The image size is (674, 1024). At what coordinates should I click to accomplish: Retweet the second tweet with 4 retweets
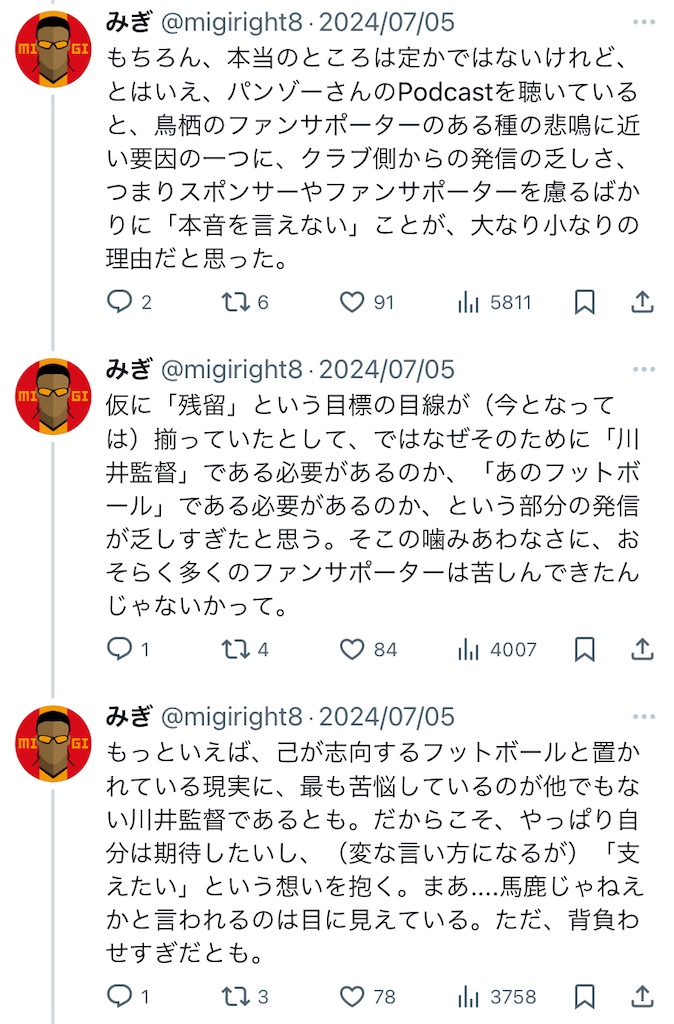(x=235, y=649)
